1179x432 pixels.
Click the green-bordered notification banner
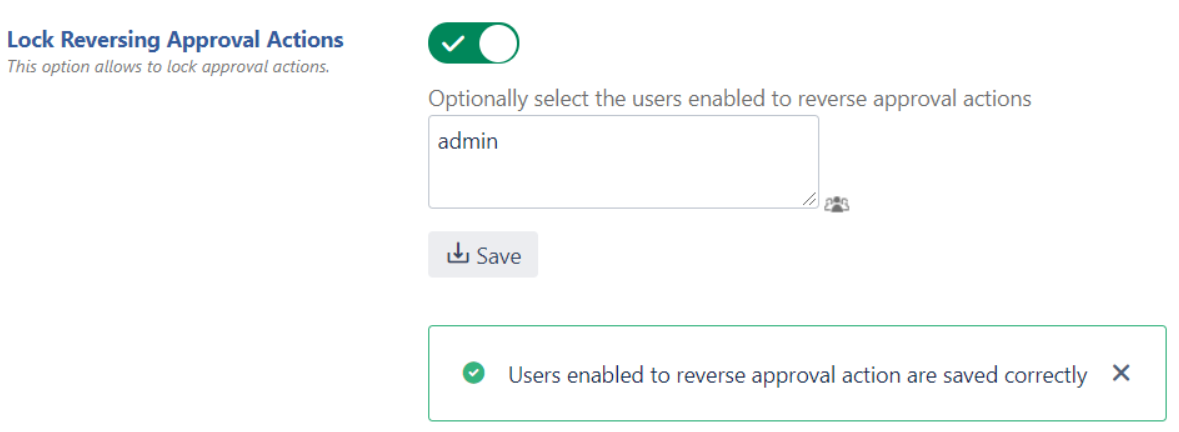(797, 373)
